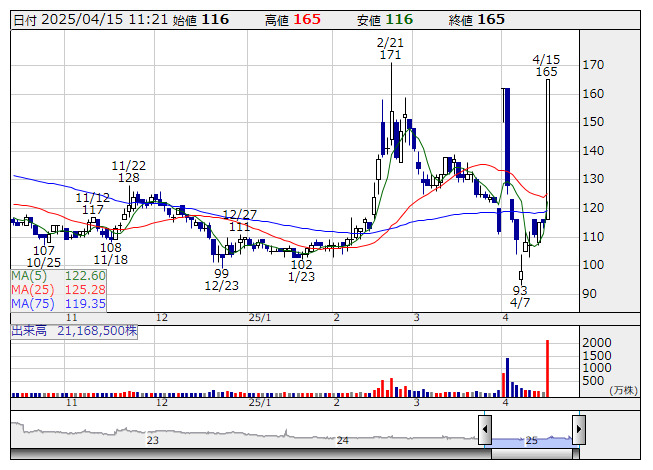Screen dimensions: 653x470
Task: Click the 安値 116 value in header
Action: click(x=385, y=20)
